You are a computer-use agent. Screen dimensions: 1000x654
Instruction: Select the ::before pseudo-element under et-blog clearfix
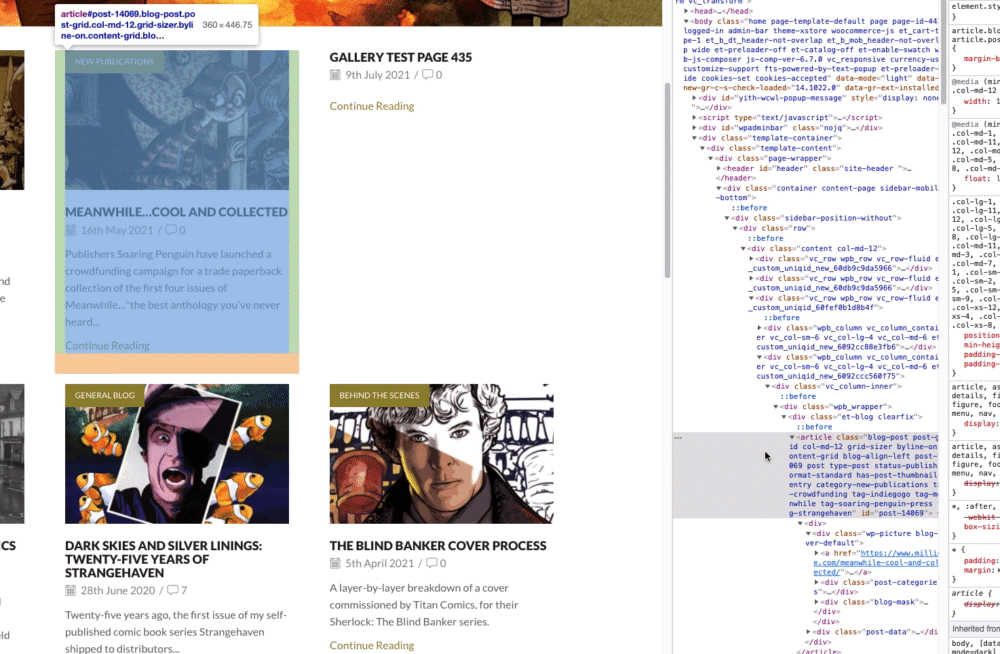[x=814, y=427]
